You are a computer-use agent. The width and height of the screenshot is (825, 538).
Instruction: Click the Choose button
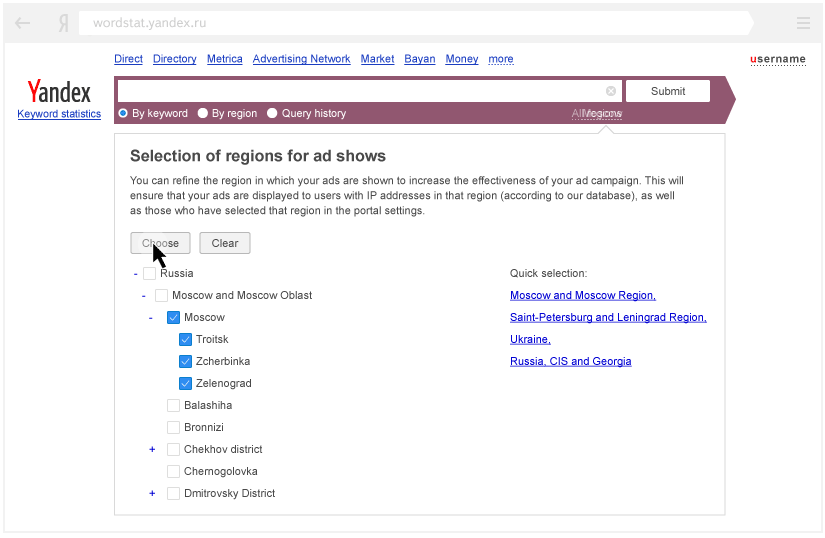click(160, 243)
